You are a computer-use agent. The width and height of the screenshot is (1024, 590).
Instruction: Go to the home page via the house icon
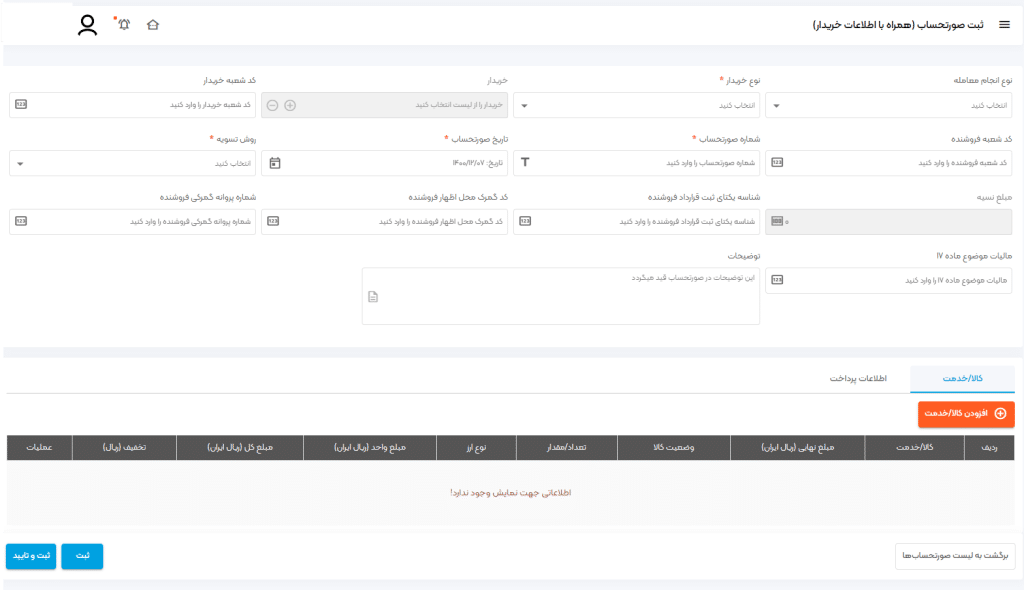[x=153, y=24]
